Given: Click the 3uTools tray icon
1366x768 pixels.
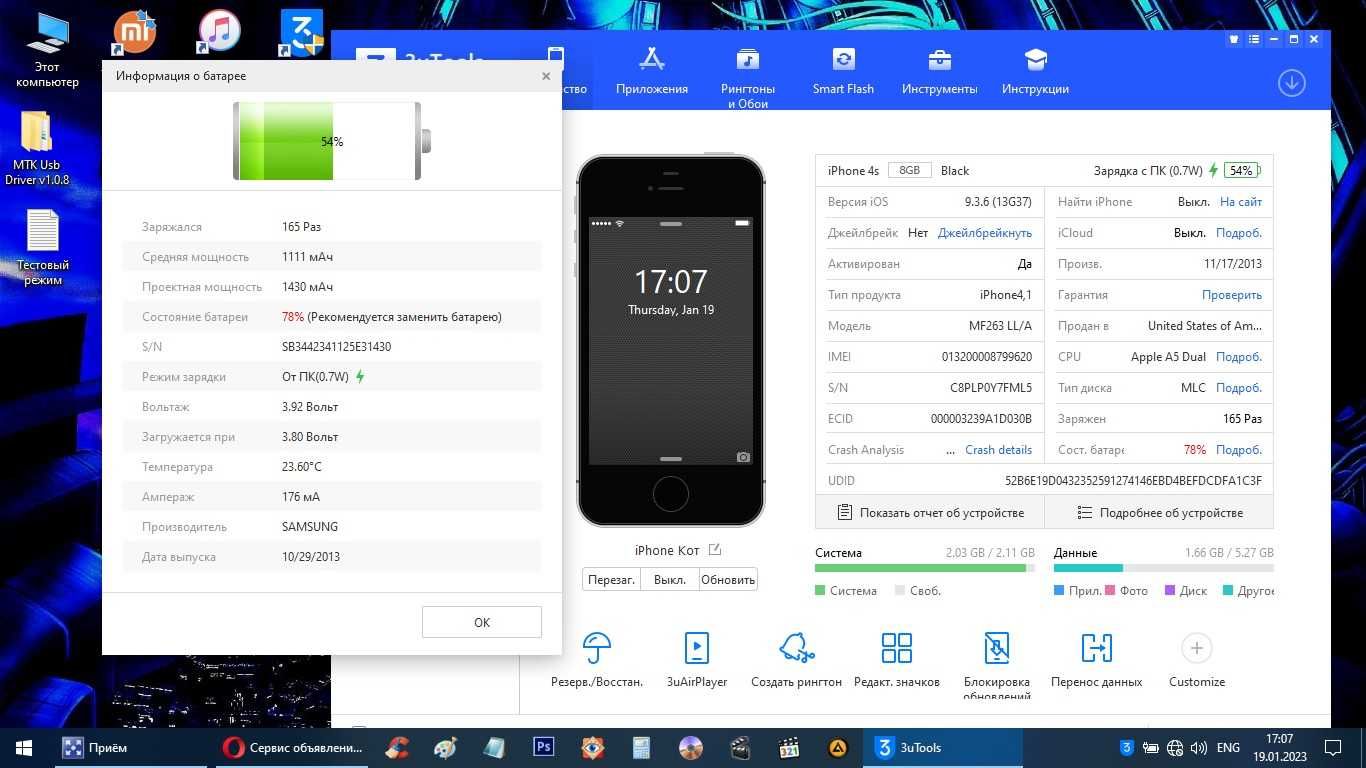Looking at the screenshot, I should [1127, 747].
